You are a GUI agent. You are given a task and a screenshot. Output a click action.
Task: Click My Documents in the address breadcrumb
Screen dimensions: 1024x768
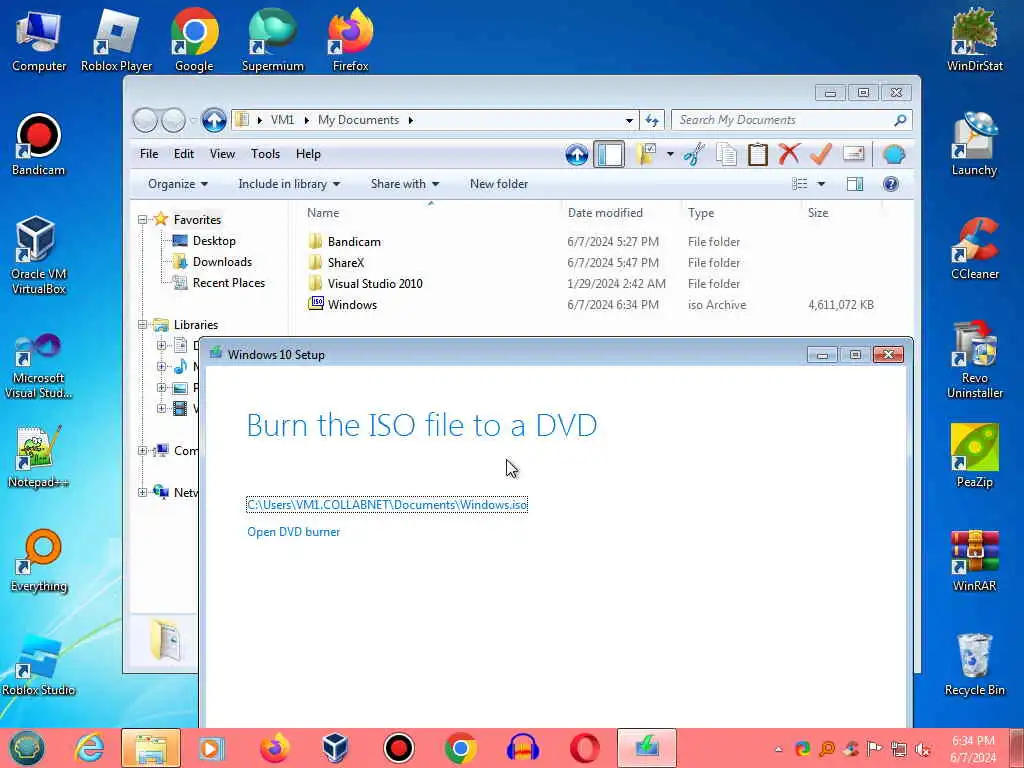pyautogui.click(x=358, y=120)
